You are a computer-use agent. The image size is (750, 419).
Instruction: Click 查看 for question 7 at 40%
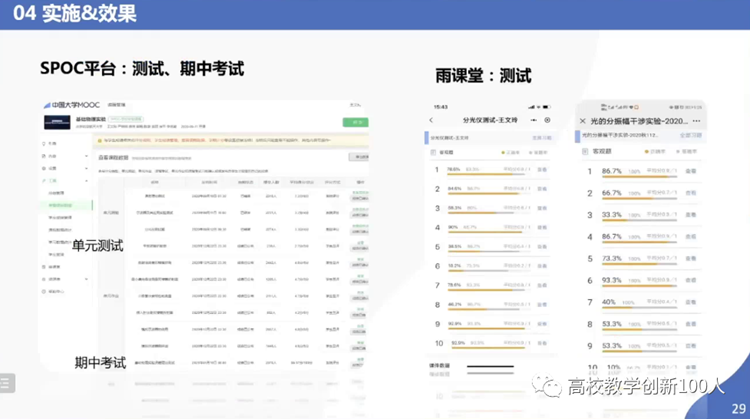click(x=690, y=302)
